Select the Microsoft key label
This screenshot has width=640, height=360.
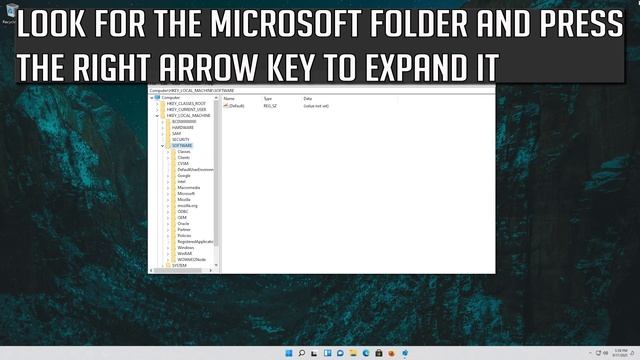click(186, 193)
